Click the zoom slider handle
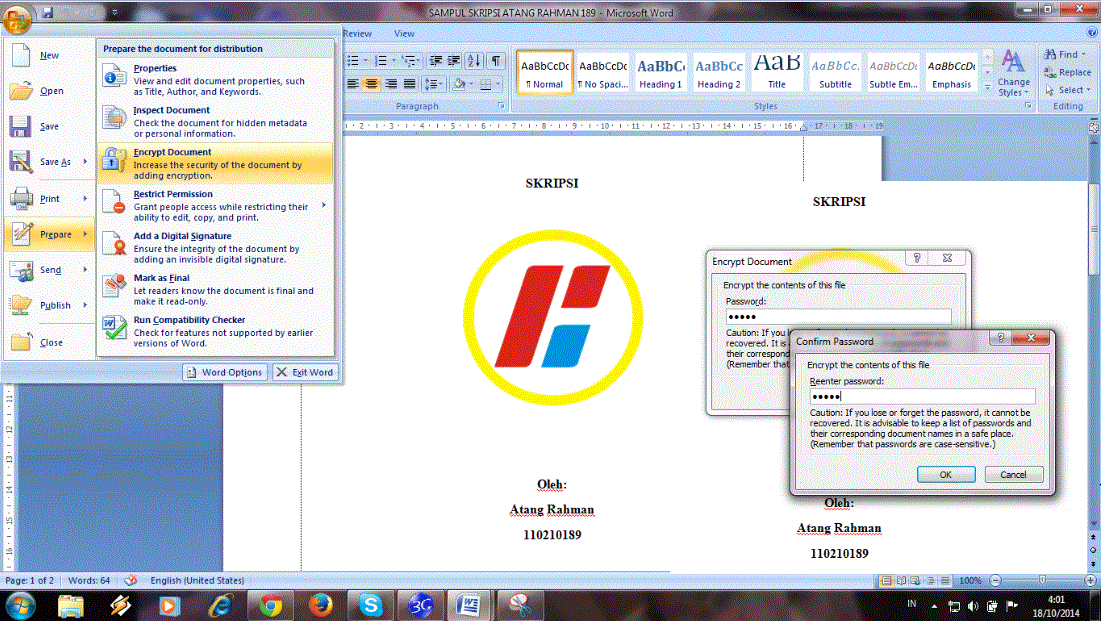The height and width of the screenshot is (621, 1101). click(1042, 580)
